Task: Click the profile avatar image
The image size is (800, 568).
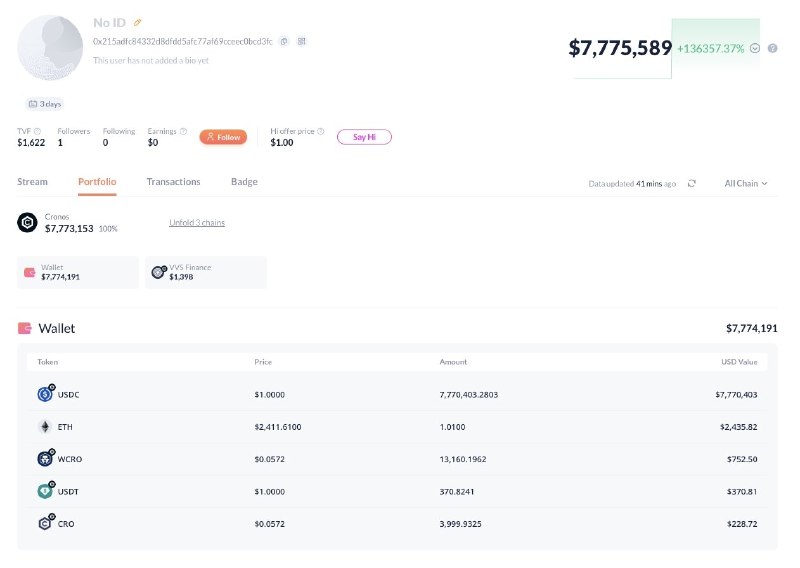Action: (50, 47)
